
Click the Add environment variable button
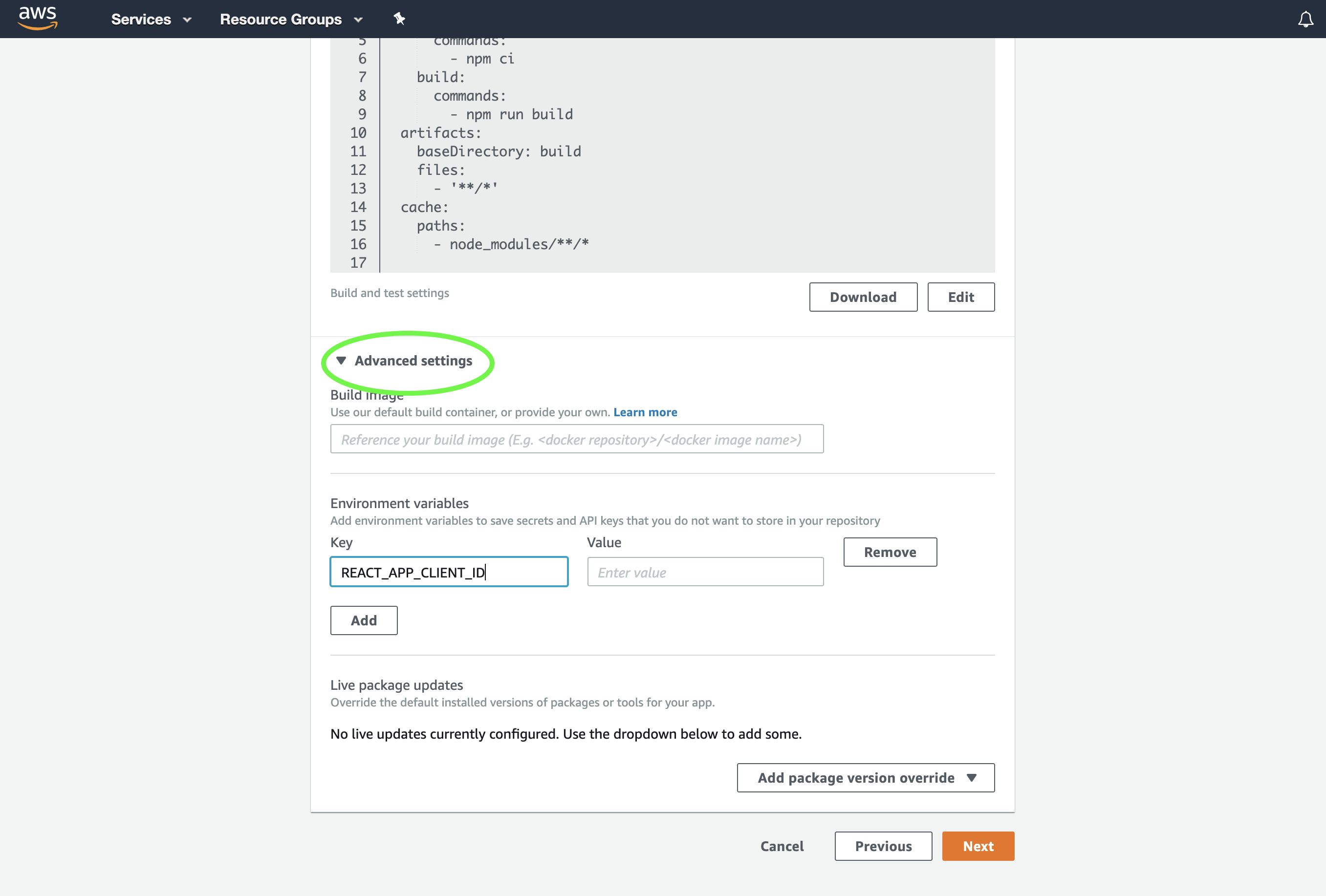coord(364,620)
